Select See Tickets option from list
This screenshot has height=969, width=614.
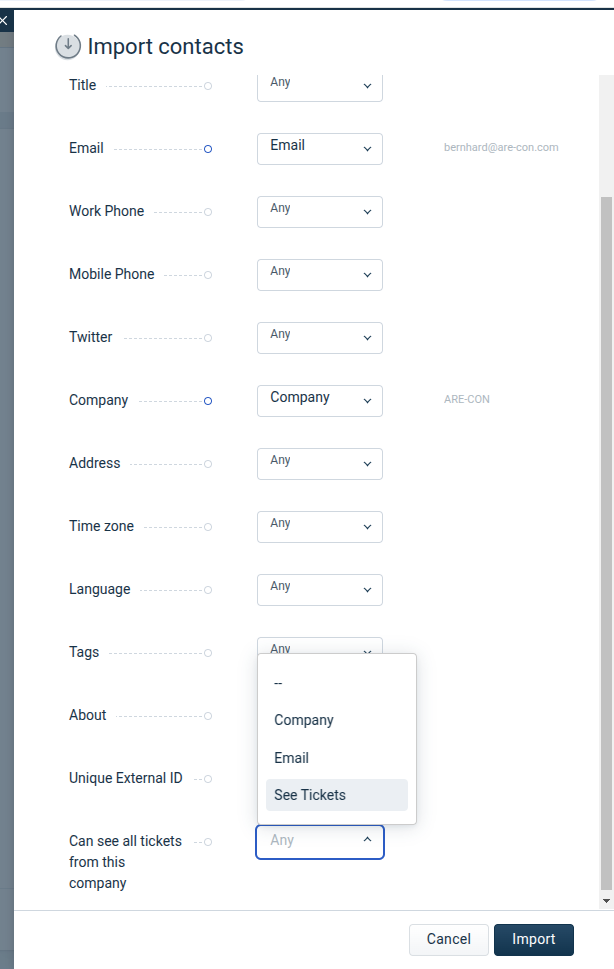coord(337,795)
